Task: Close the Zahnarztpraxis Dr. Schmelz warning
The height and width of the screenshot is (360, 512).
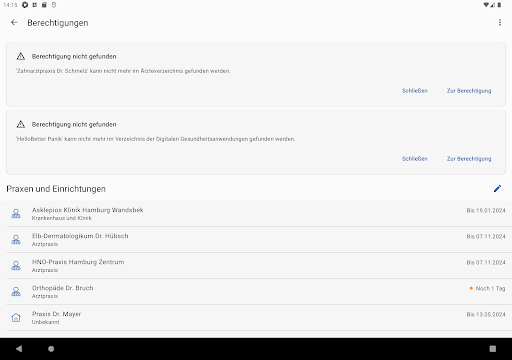Action: pyautogui.click(x=415, y=91)
